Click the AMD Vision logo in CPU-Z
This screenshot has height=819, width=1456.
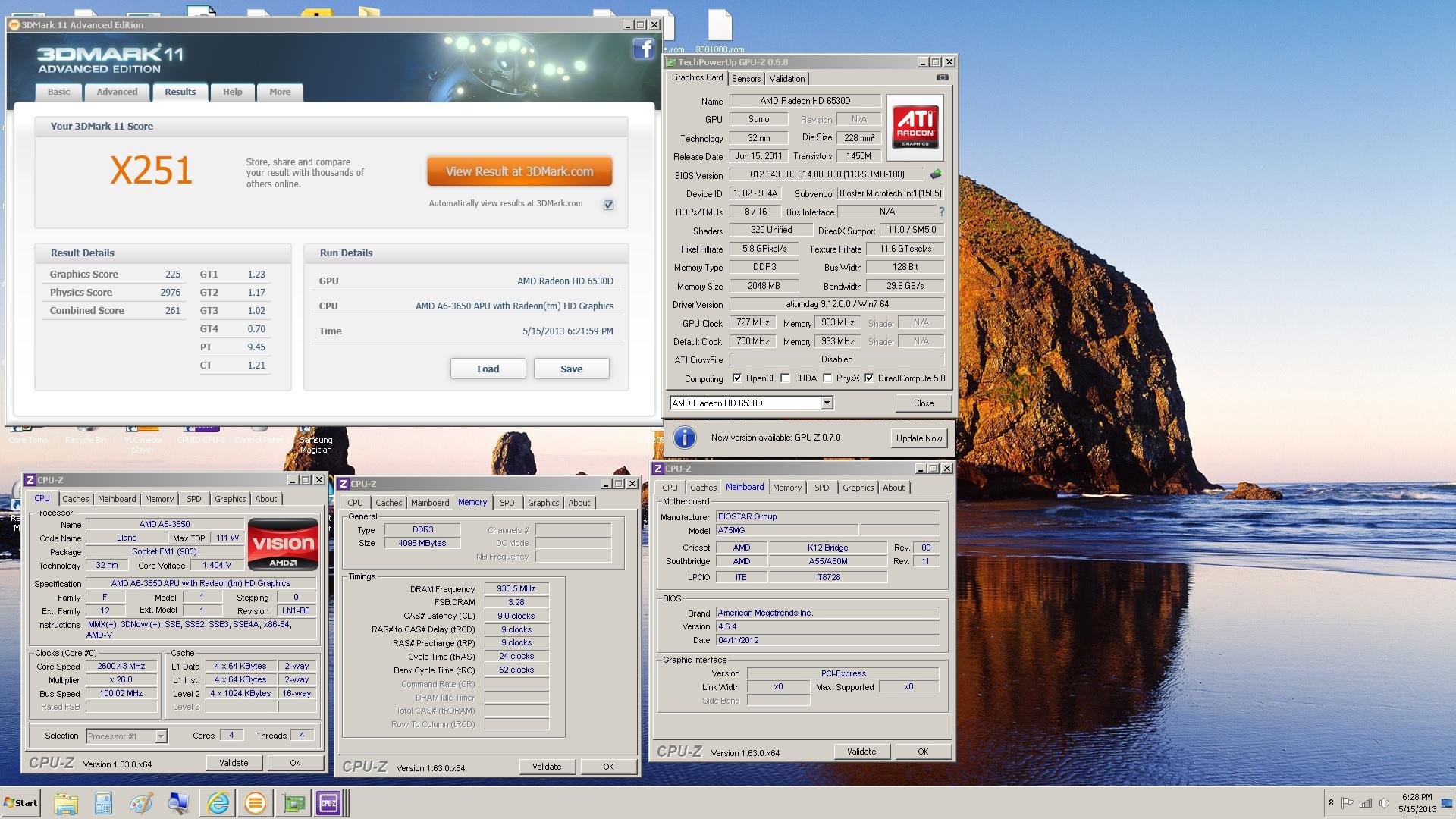pos(284,544)
